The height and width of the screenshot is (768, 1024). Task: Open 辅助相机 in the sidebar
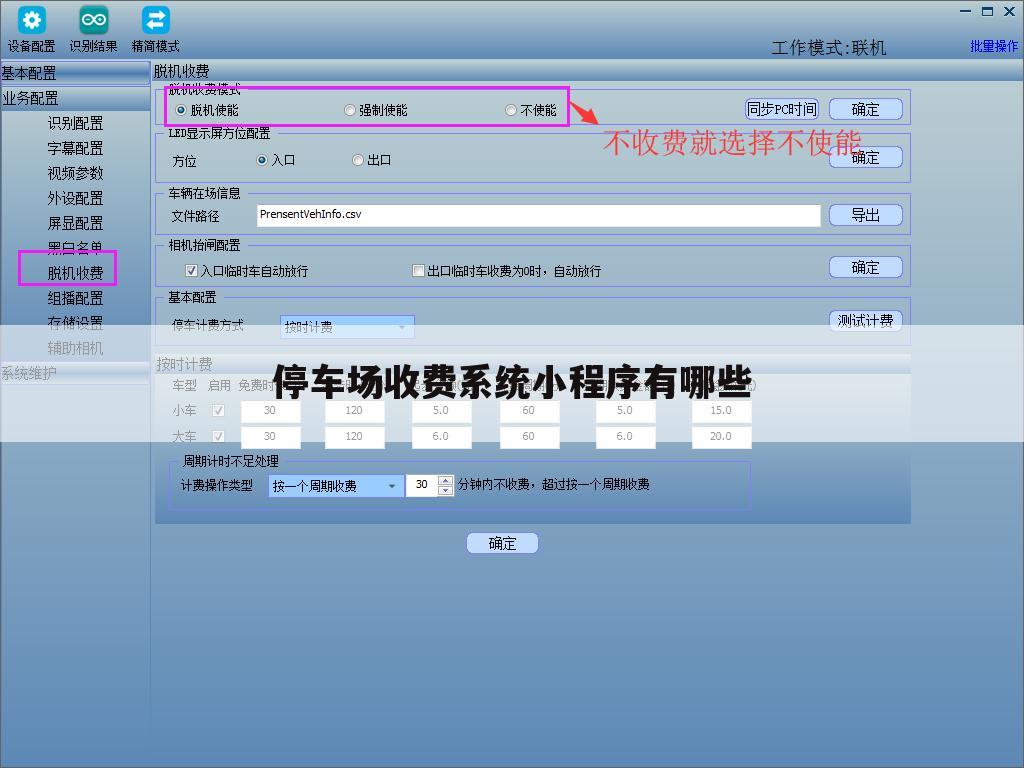point(75,348)
